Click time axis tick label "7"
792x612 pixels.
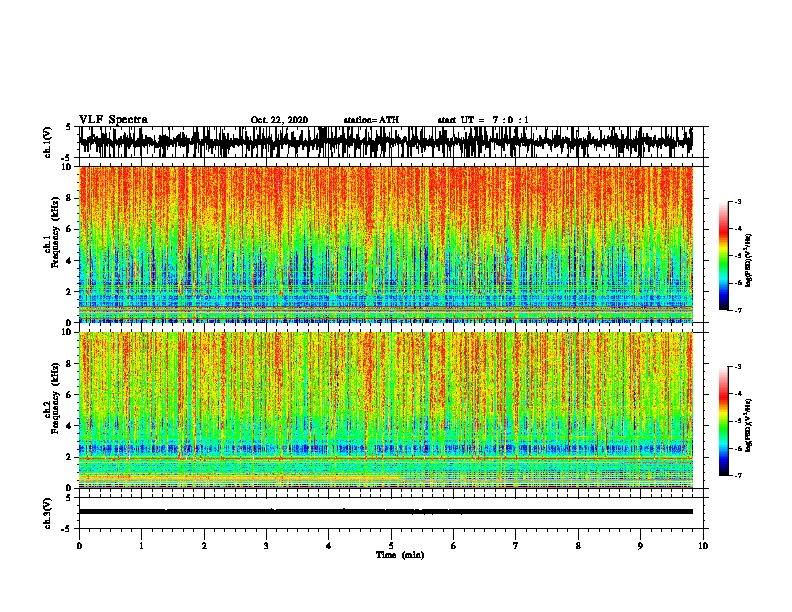516,545
